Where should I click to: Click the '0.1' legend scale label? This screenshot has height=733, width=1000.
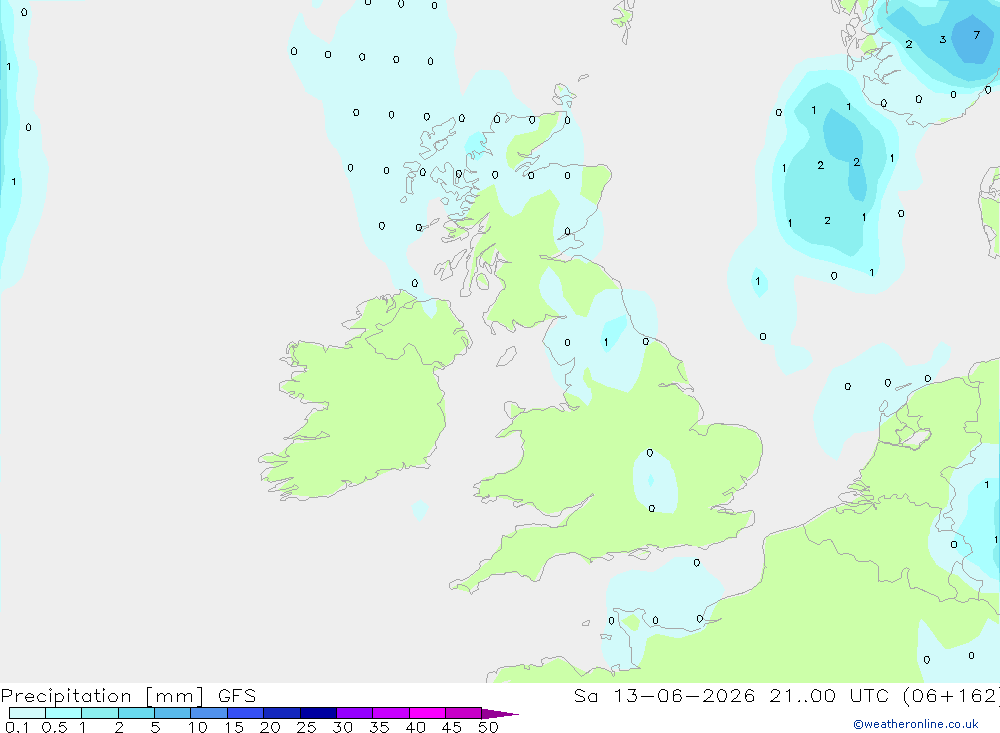tap(17, 727)
